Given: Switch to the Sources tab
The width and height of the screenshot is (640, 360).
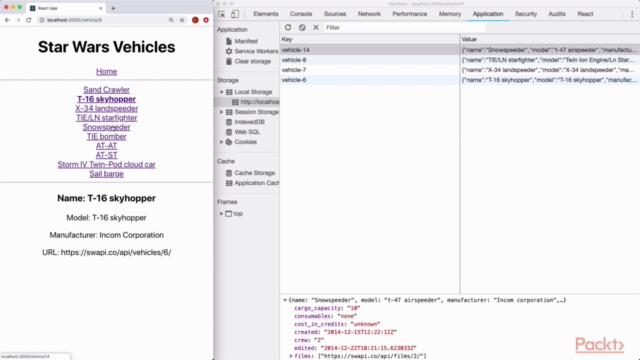Looking at the screenshot, I should [x=335, y=14].
